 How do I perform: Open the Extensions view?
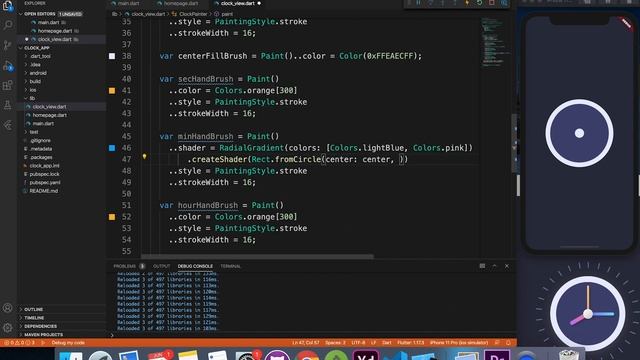7,85
